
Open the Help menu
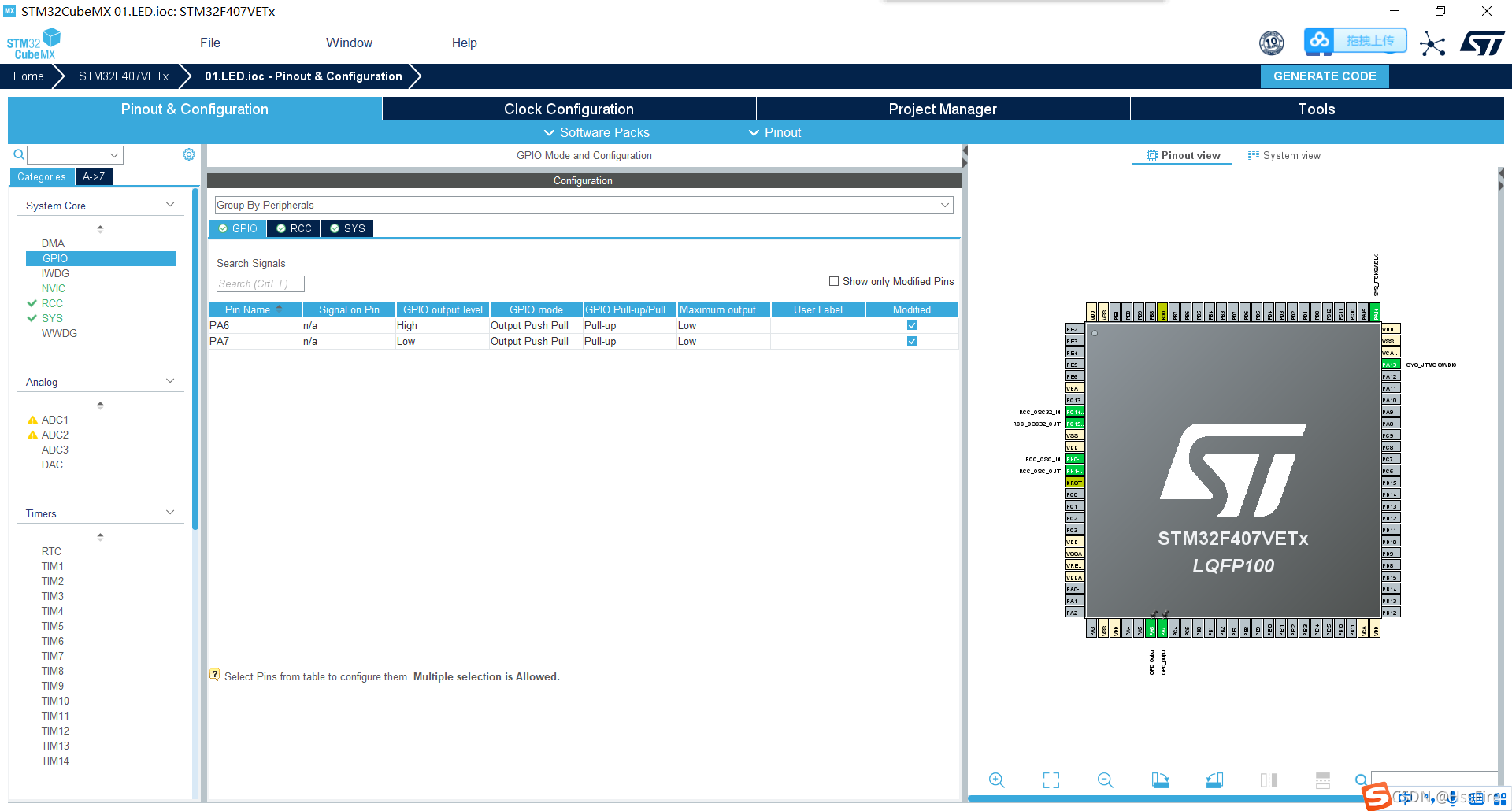coord(464,43)
